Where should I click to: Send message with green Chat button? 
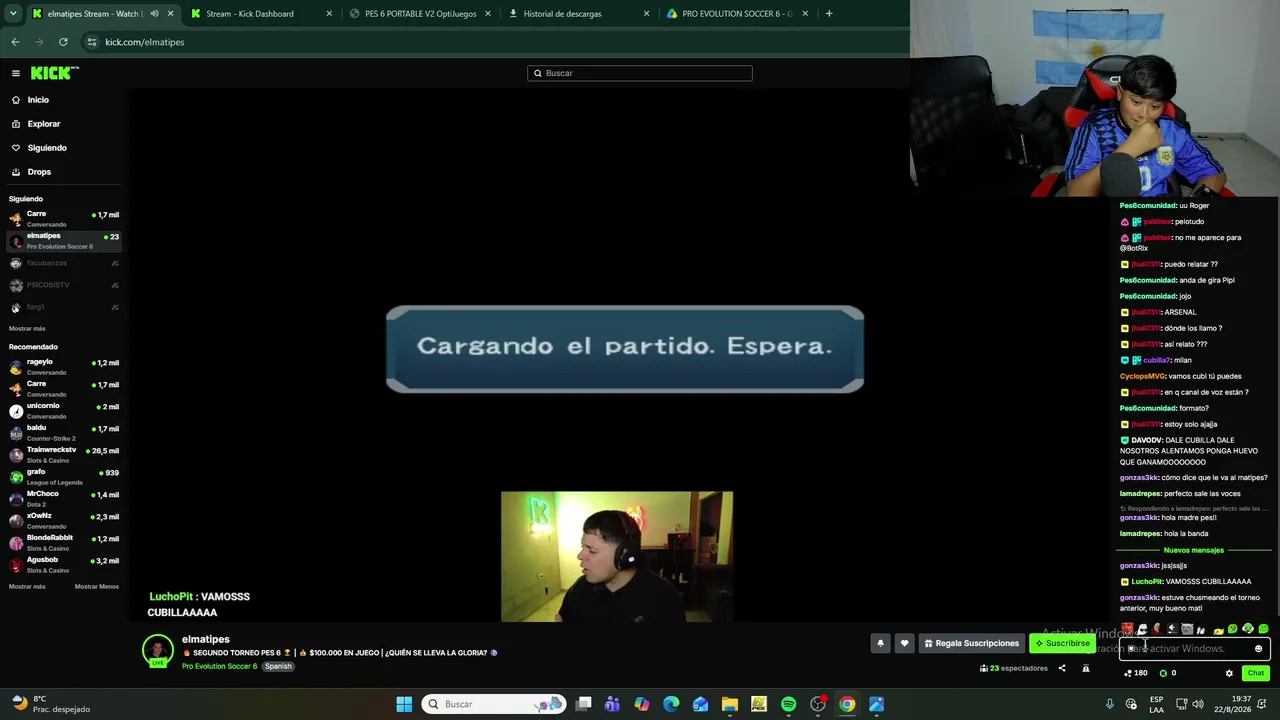1256,673
